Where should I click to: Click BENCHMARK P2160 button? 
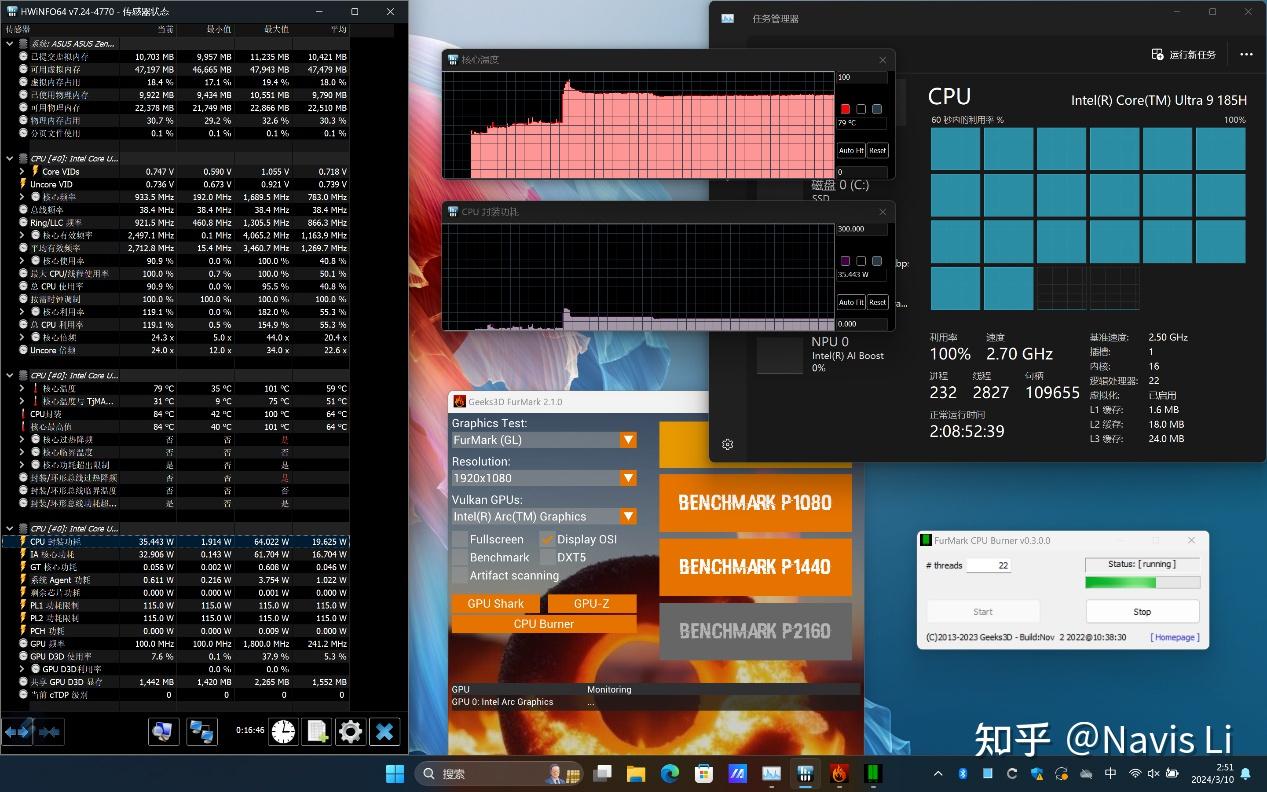point(755,631)
